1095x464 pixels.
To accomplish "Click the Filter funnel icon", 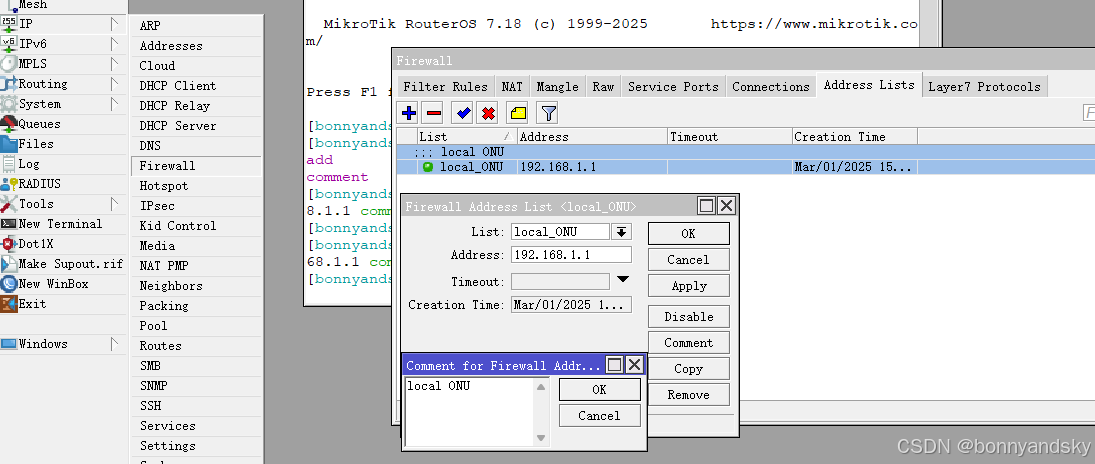I will [549, 113].
